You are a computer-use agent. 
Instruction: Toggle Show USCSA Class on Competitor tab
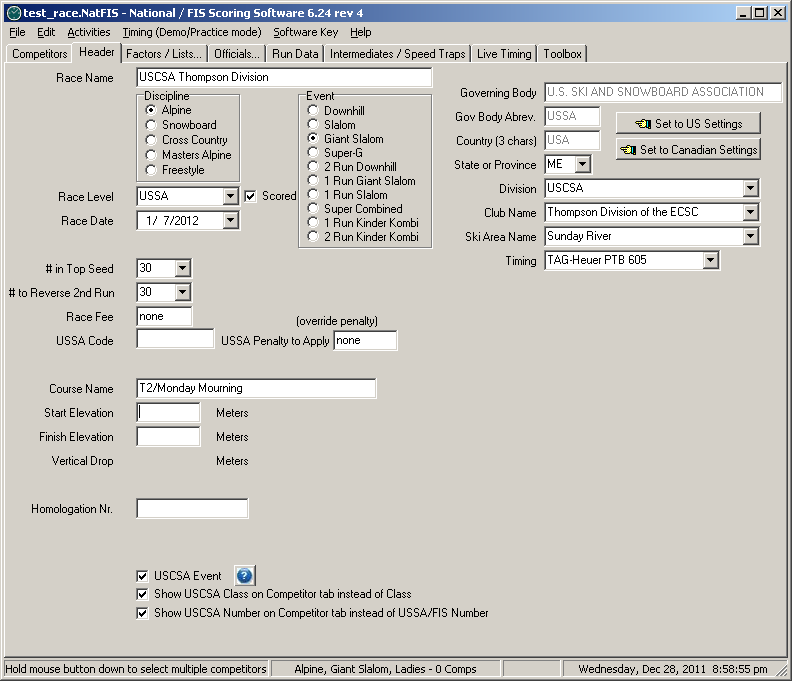click(x=142, y=594)
